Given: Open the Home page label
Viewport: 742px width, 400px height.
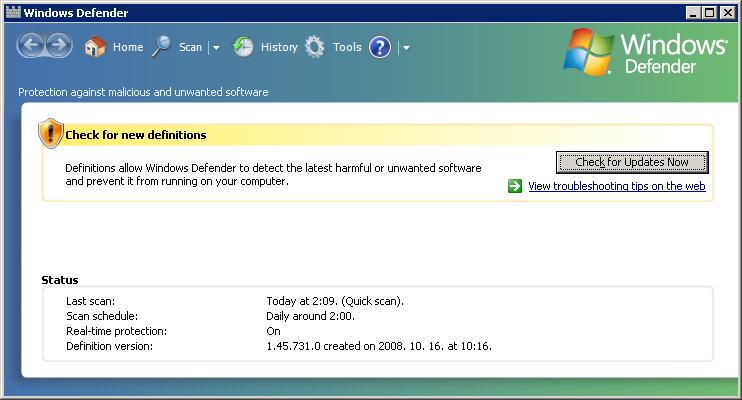Looking at the screenshot, I should (x=128, y=47).
